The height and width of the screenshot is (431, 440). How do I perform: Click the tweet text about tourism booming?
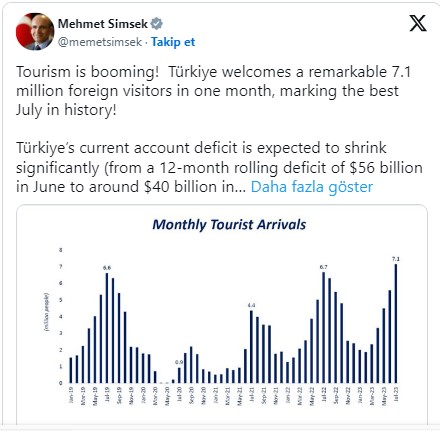[x=213, y=91]
